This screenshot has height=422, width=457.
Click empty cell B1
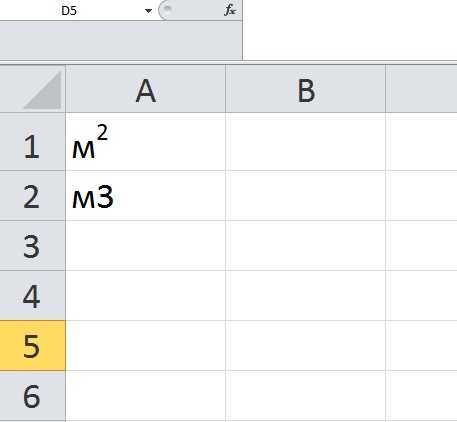pos(306,142)
